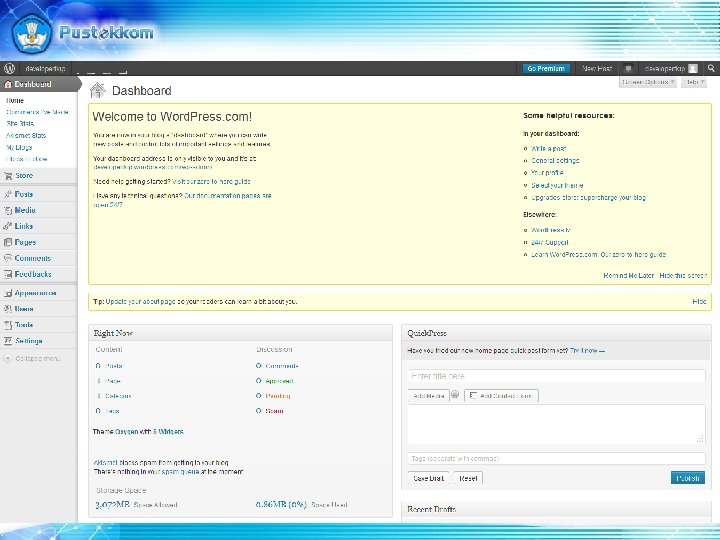Open Site Stats submenu item
The height and width of the screenshot is (540, 720).
coord(20,124)
